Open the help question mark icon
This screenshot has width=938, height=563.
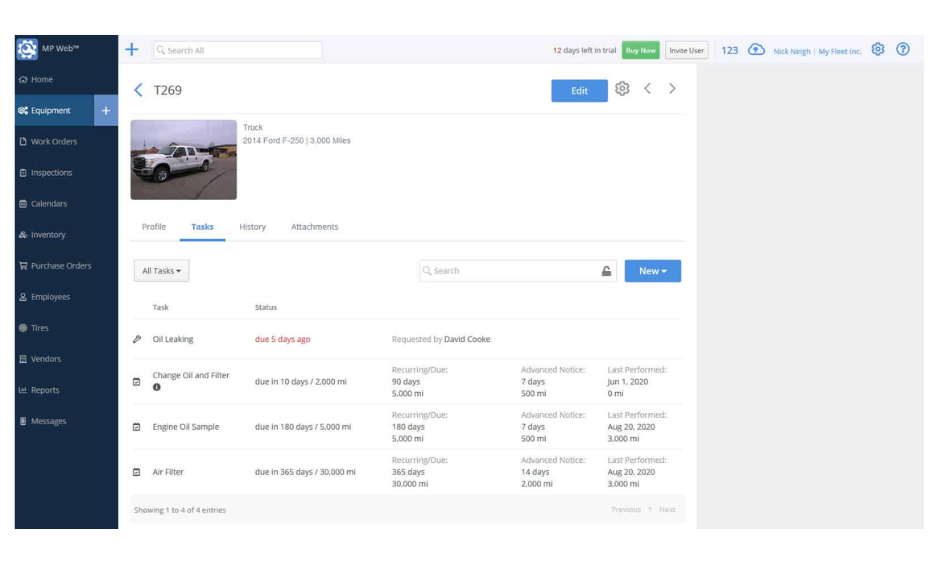click(x=903, y=50)
